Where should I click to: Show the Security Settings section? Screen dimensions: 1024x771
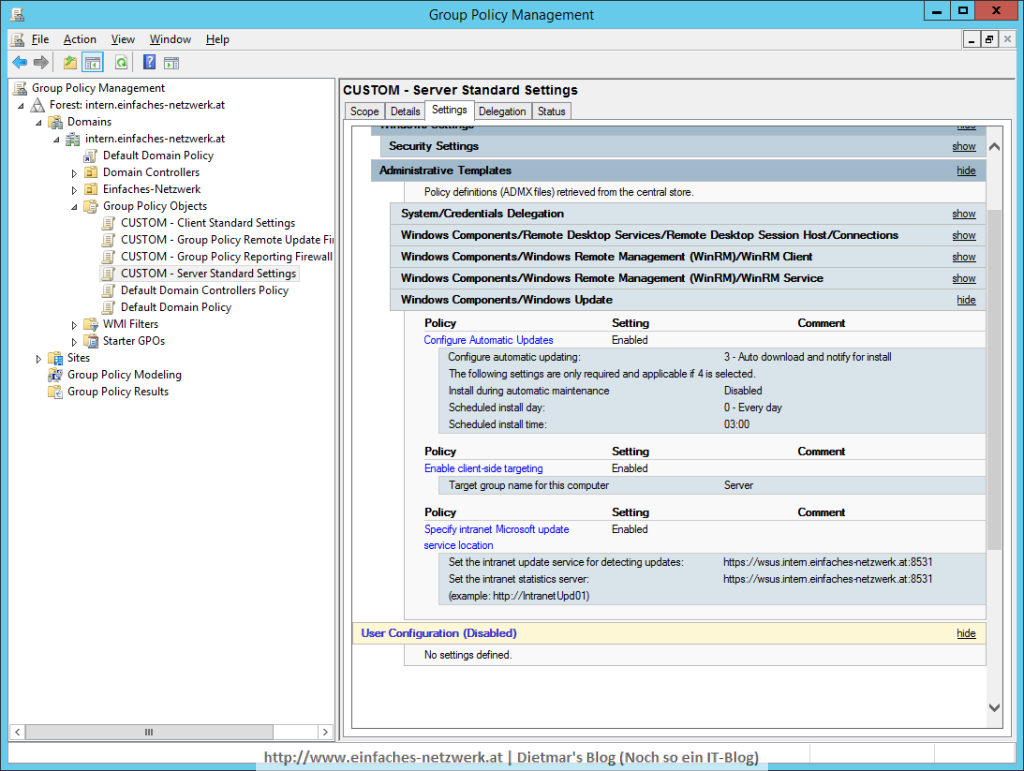[x=963, y=145]
